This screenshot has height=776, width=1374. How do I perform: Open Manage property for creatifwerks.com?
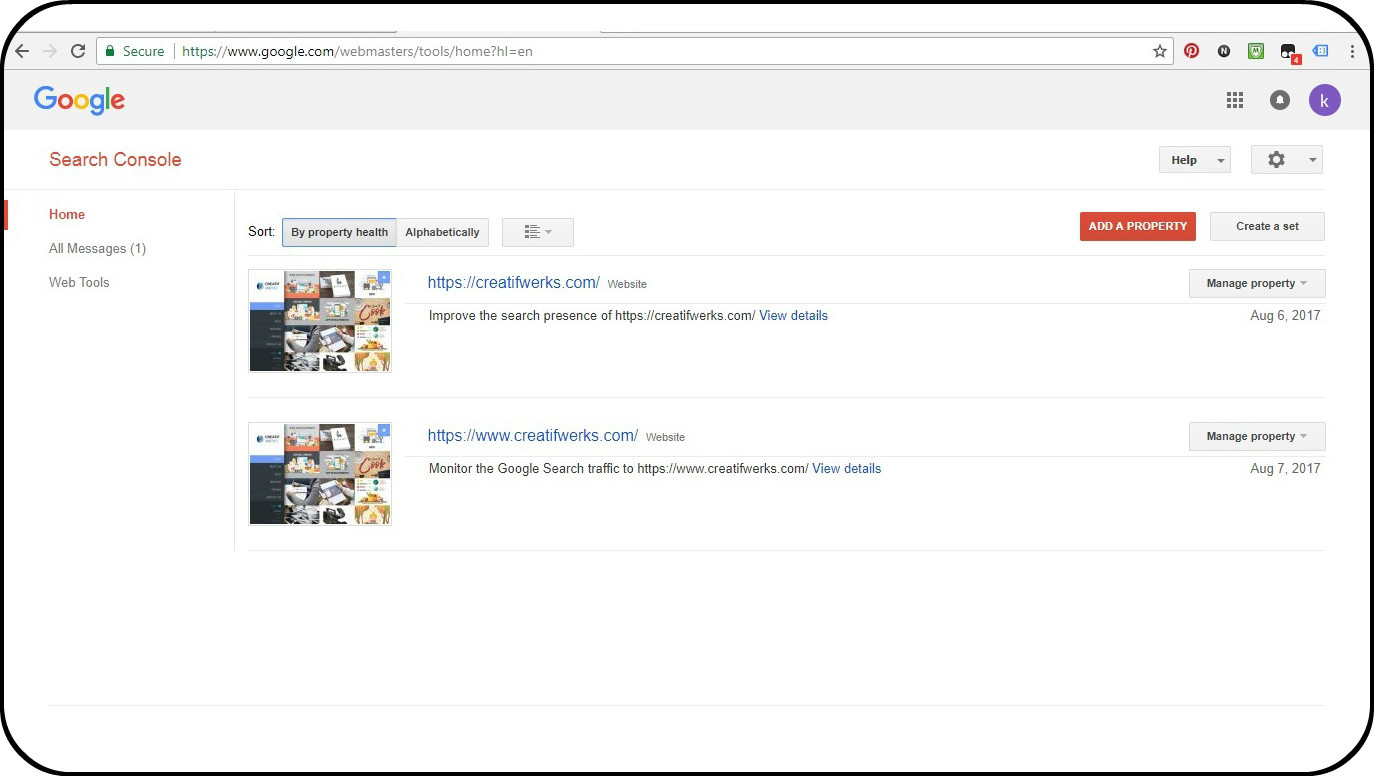1257,283
